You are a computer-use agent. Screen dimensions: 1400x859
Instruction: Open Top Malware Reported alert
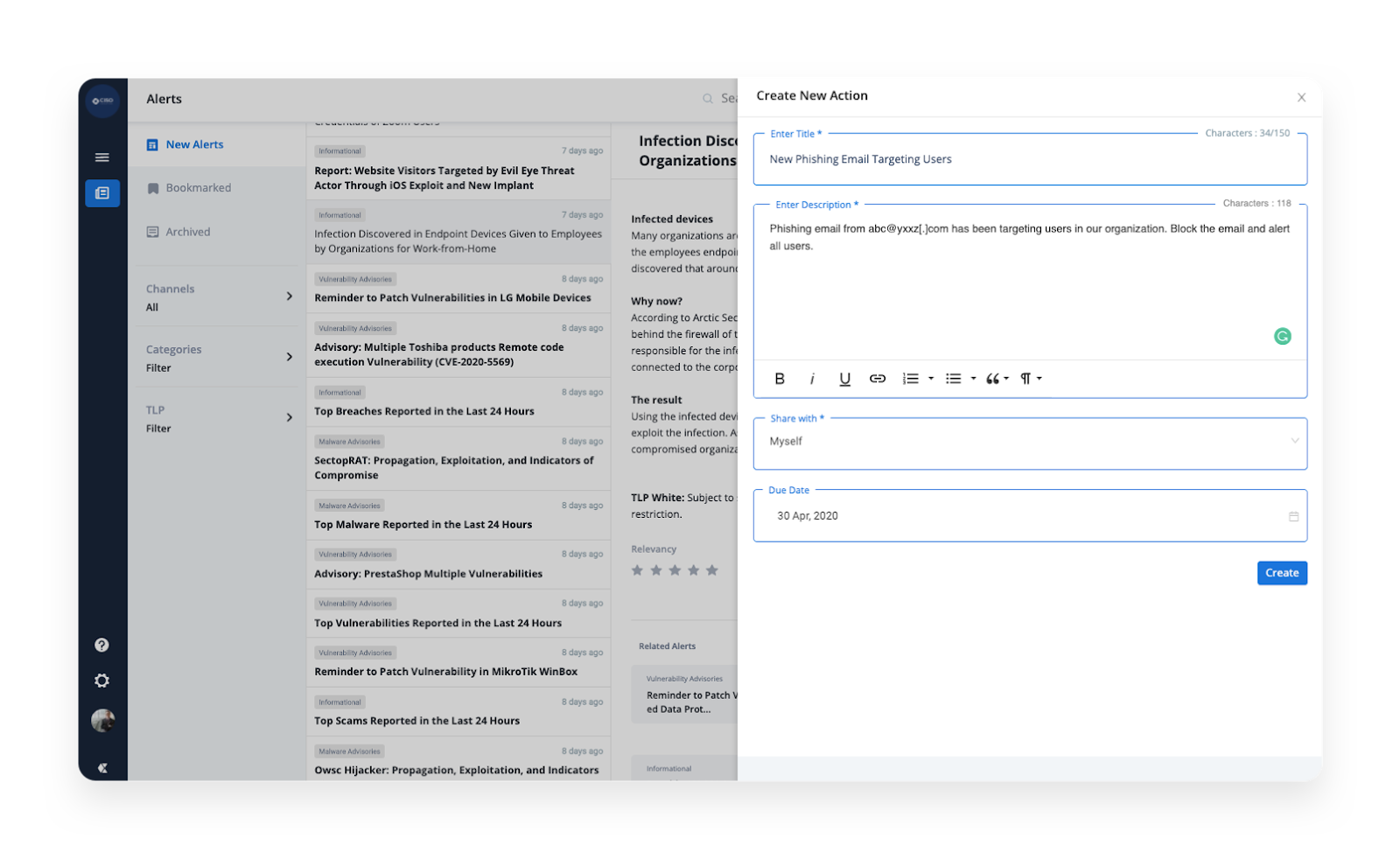(x=458, y=515)
